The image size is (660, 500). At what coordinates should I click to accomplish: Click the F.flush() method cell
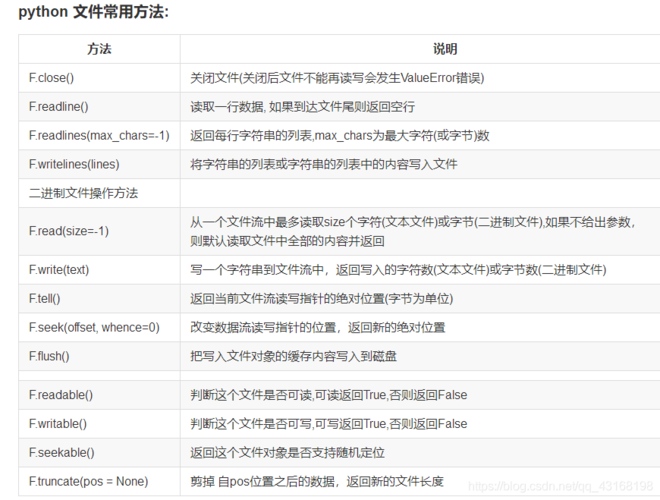click(x=99, y=356)
